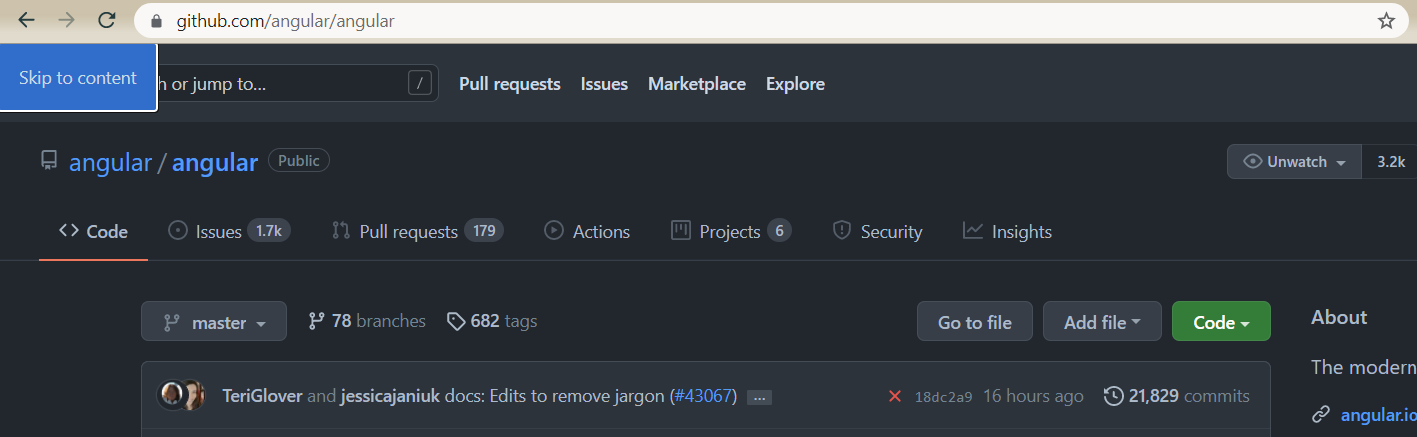Open the angular repository name link
The image size is (1417, 437).
(x=215, y=162)
